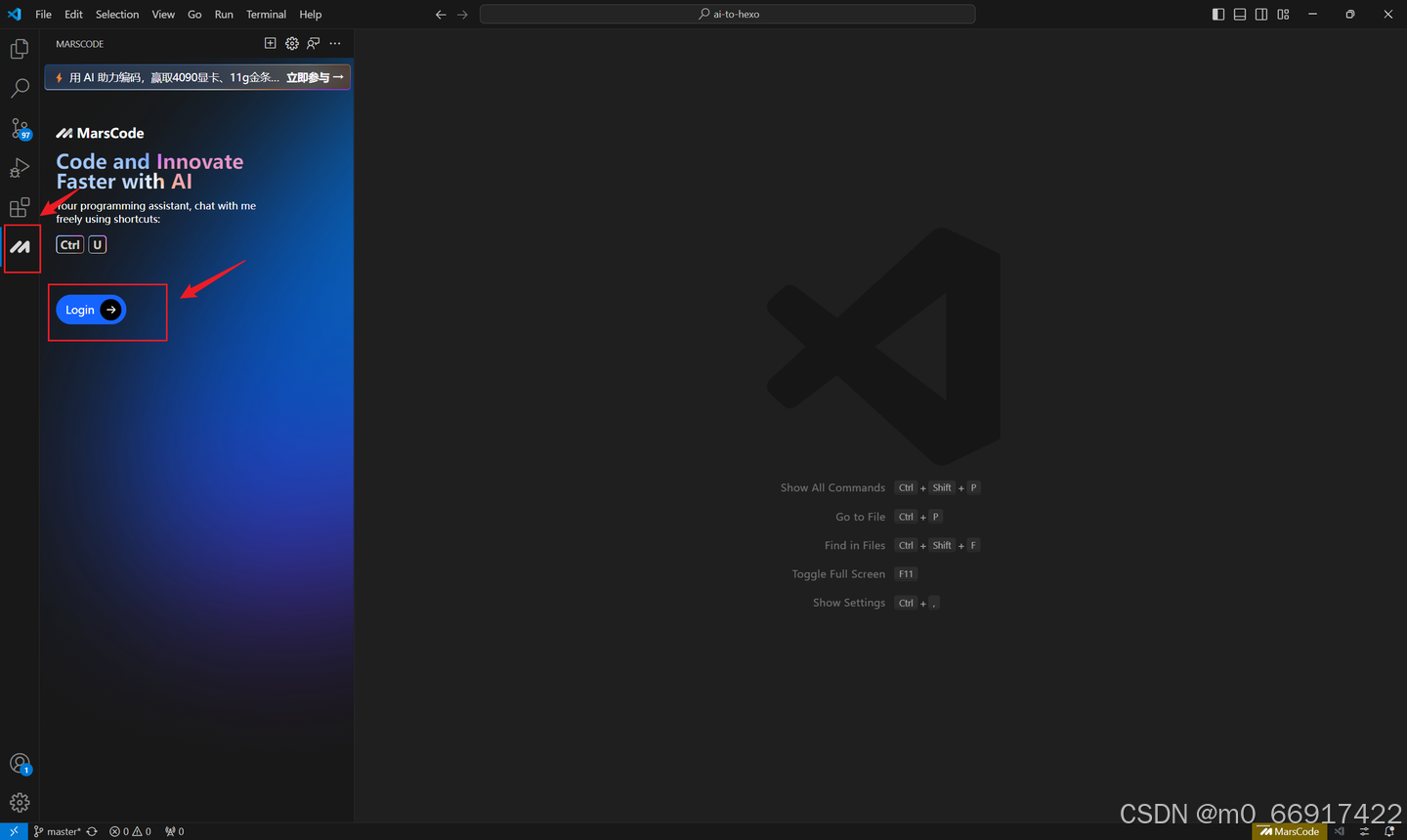Go back with the left arrow
This screenshot has height=840, width=1407.
[x=441, y=14]
